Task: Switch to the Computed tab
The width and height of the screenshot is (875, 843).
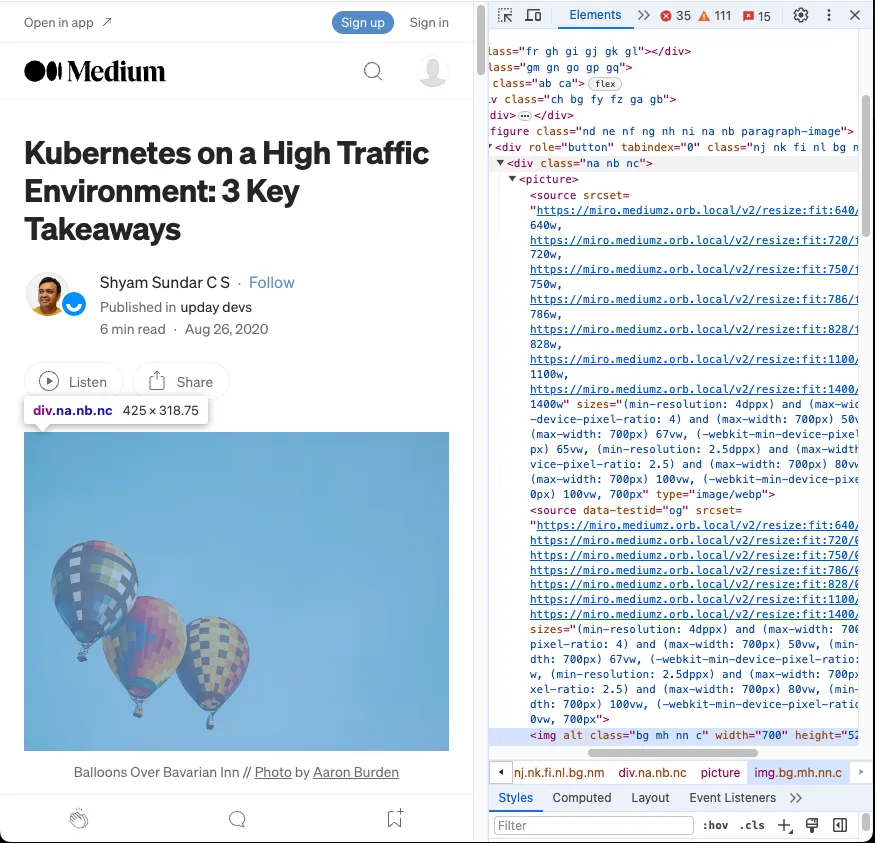Action: (x=581, y=797)
